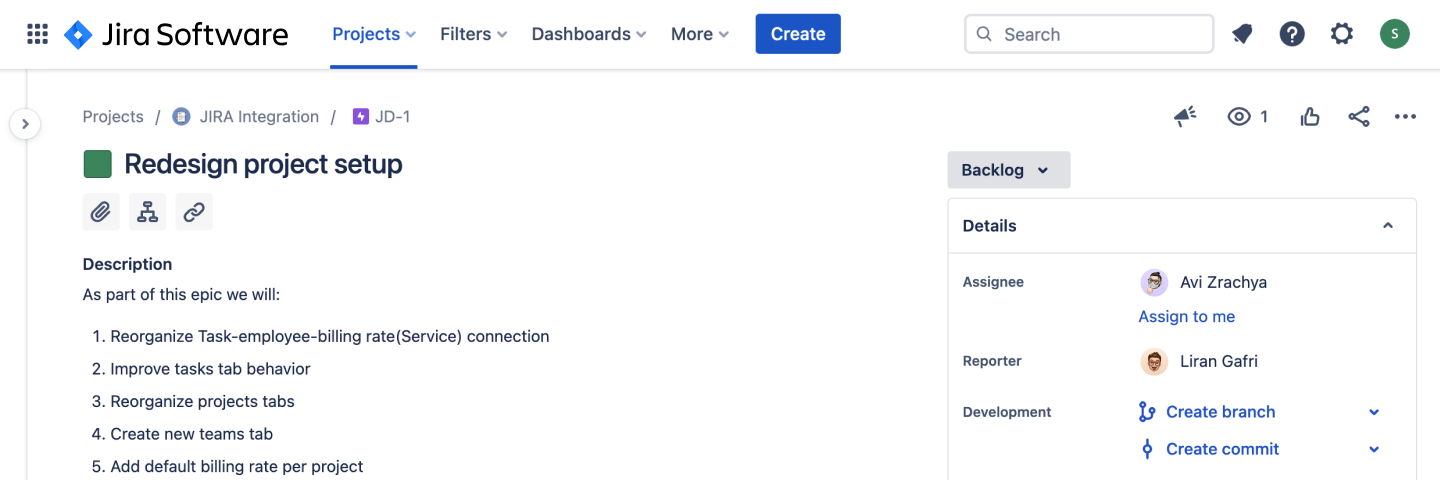Image resolution: width=1440 pixels, height=480 pixels.
Task: Toggle watching this issue via eye icon
Action: [x=1240, y=117]
